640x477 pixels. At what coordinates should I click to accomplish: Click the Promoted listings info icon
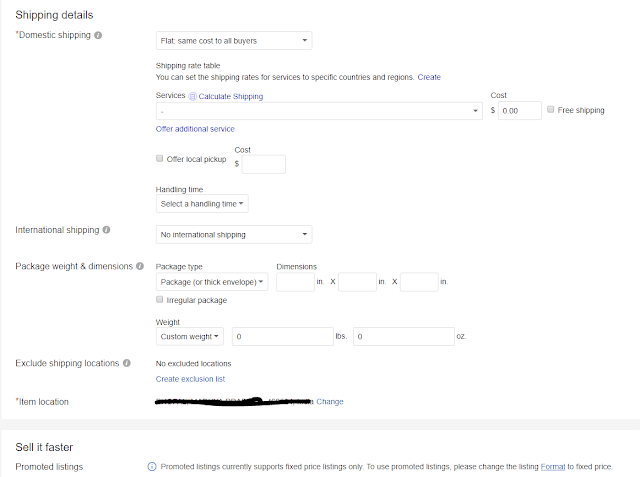point(152,467)
